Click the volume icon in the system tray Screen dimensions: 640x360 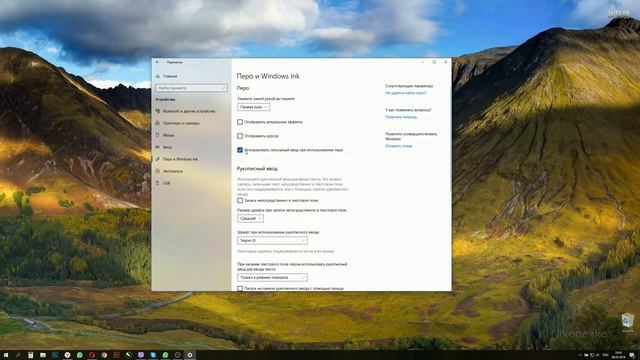pos(598,355)
